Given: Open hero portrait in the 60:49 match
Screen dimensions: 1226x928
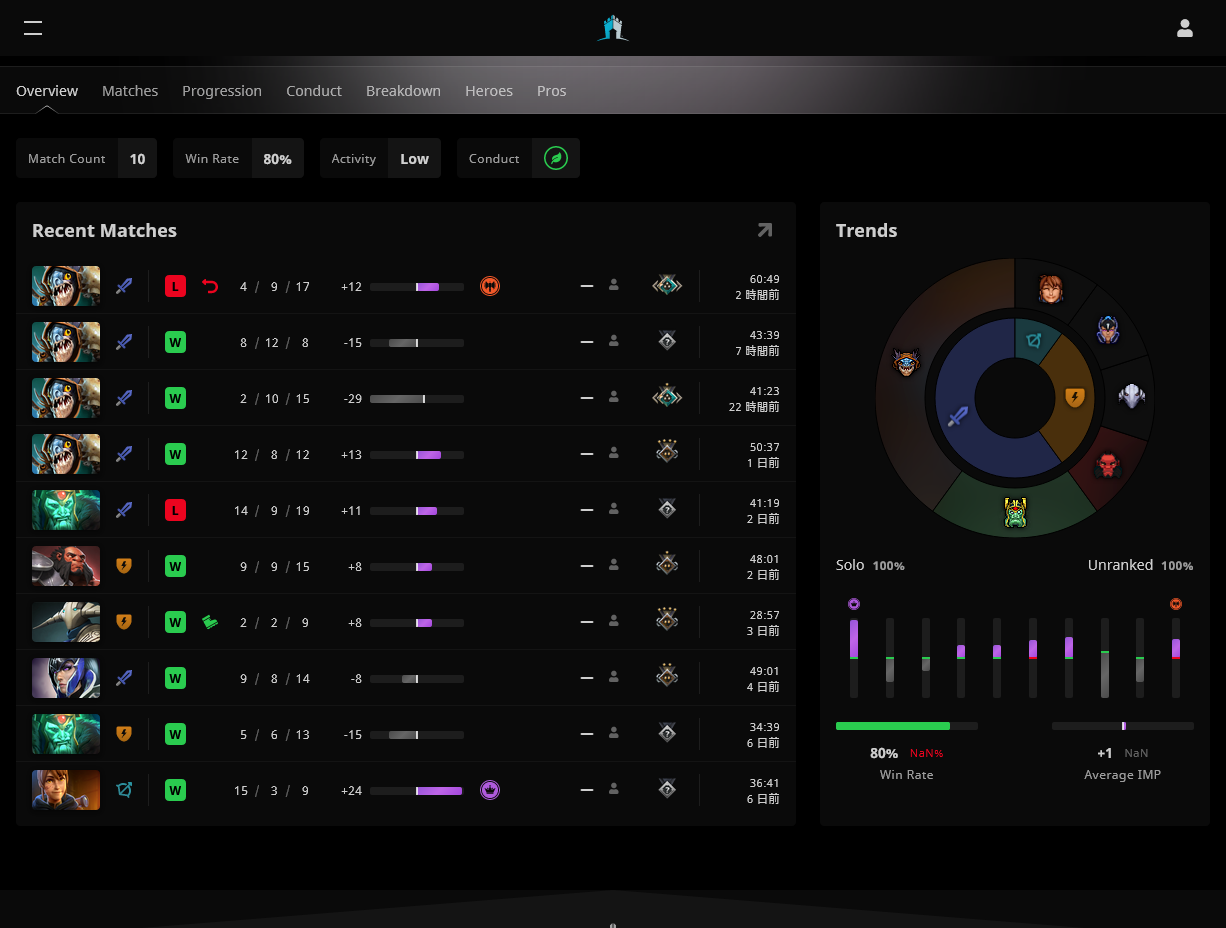Looking at the screenshot, I should pos(66,286).
